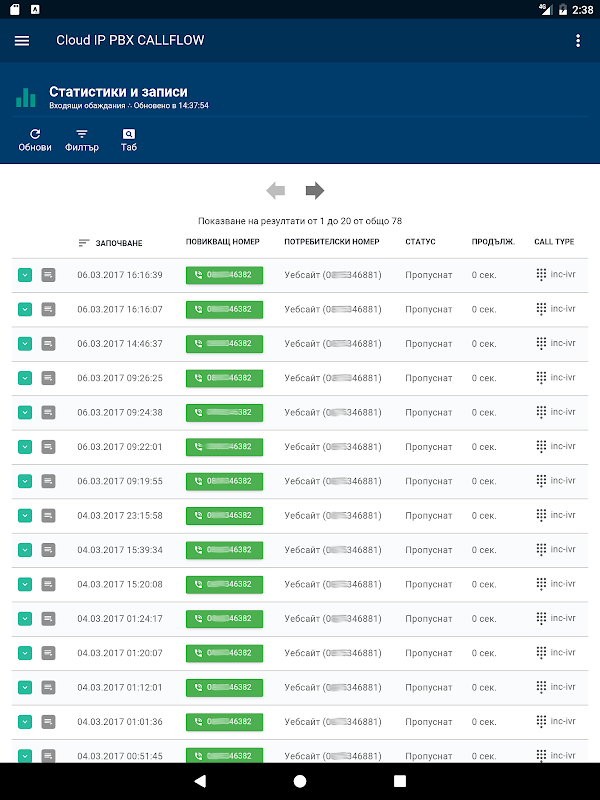Go to previous results page arrow
This screenshot has height=800, width=600.
coord(276,190)
